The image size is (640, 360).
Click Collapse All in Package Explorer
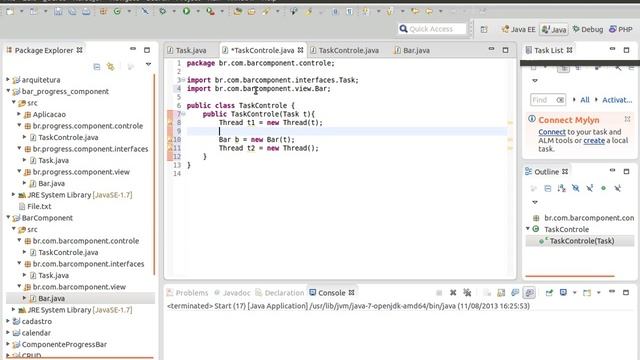tap(97, 67)
